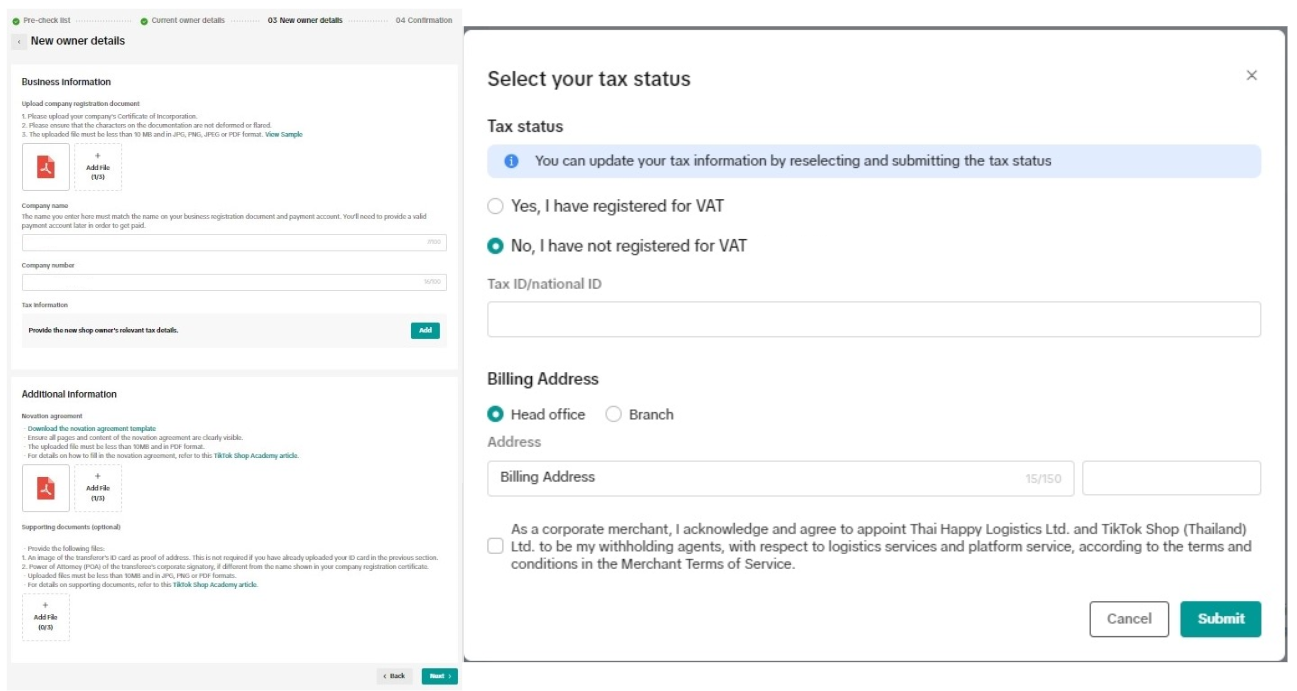Click Add button for Tax information
1297x691 pixels.
tap(425, 330)
